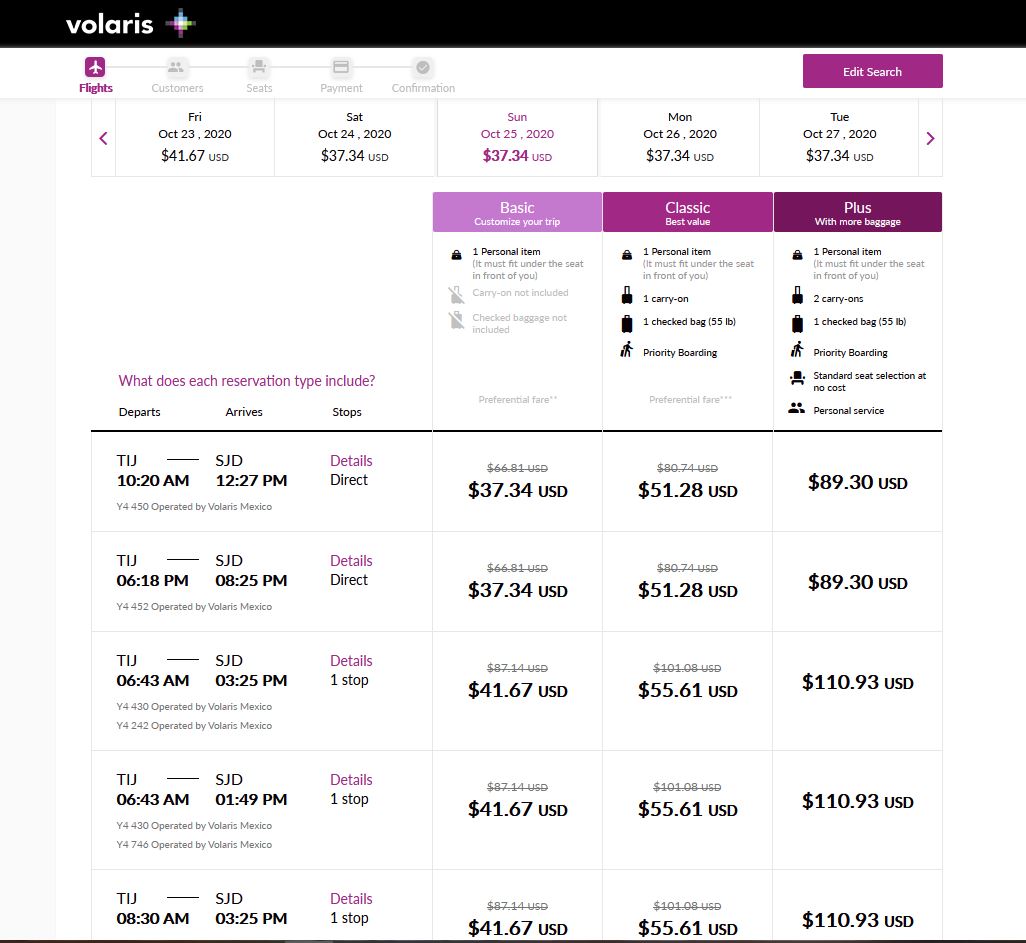Click the Payment step icon
This screenshot has height=943, width=1026.
point(341,65)
